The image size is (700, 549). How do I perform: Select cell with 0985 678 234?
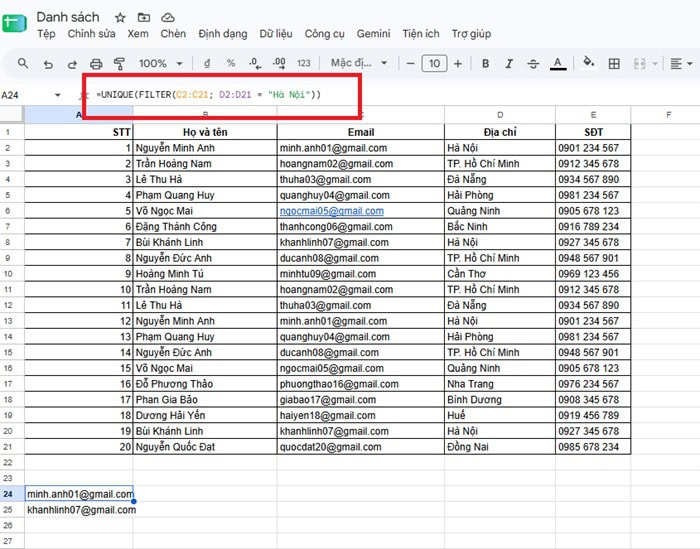(x=593, y=447)
